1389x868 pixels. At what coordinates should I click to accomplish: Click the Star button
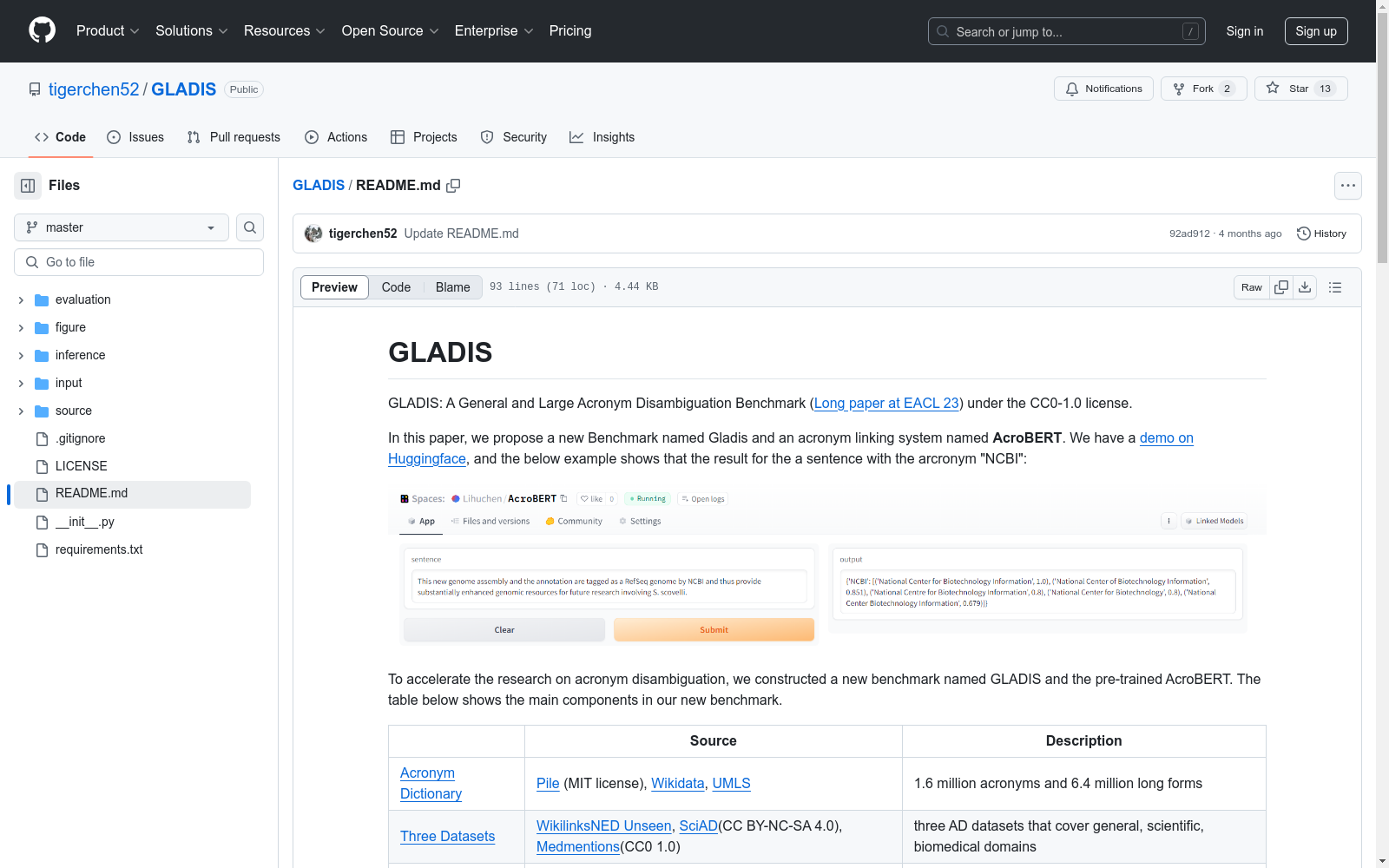pyautogui.click(x=1300, y=89)
